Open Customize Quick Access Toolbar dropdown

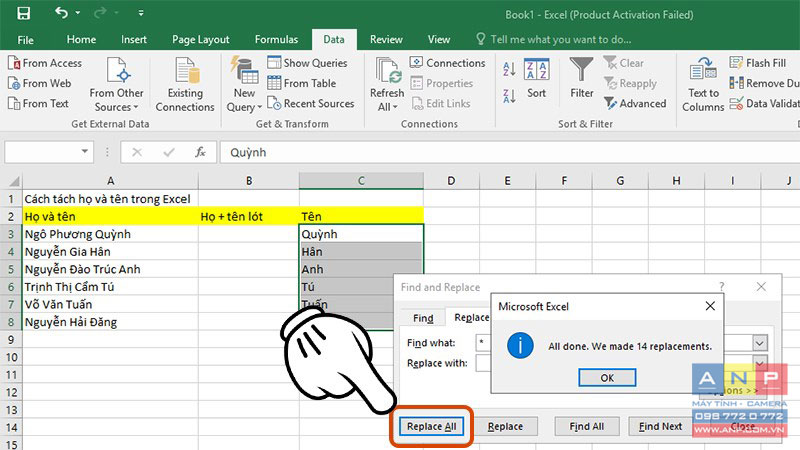tap(141, 13)
